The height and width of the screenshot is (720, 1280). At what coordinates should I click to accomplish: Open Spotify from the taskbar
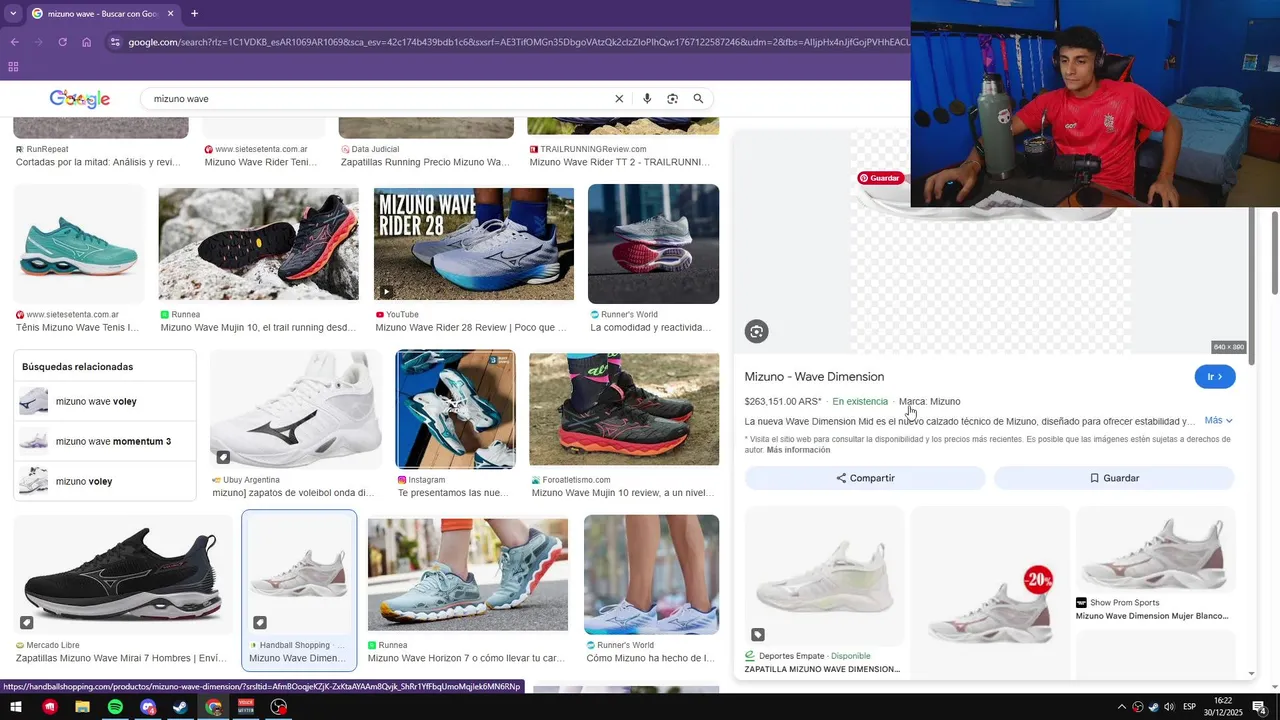click(115, 707)
